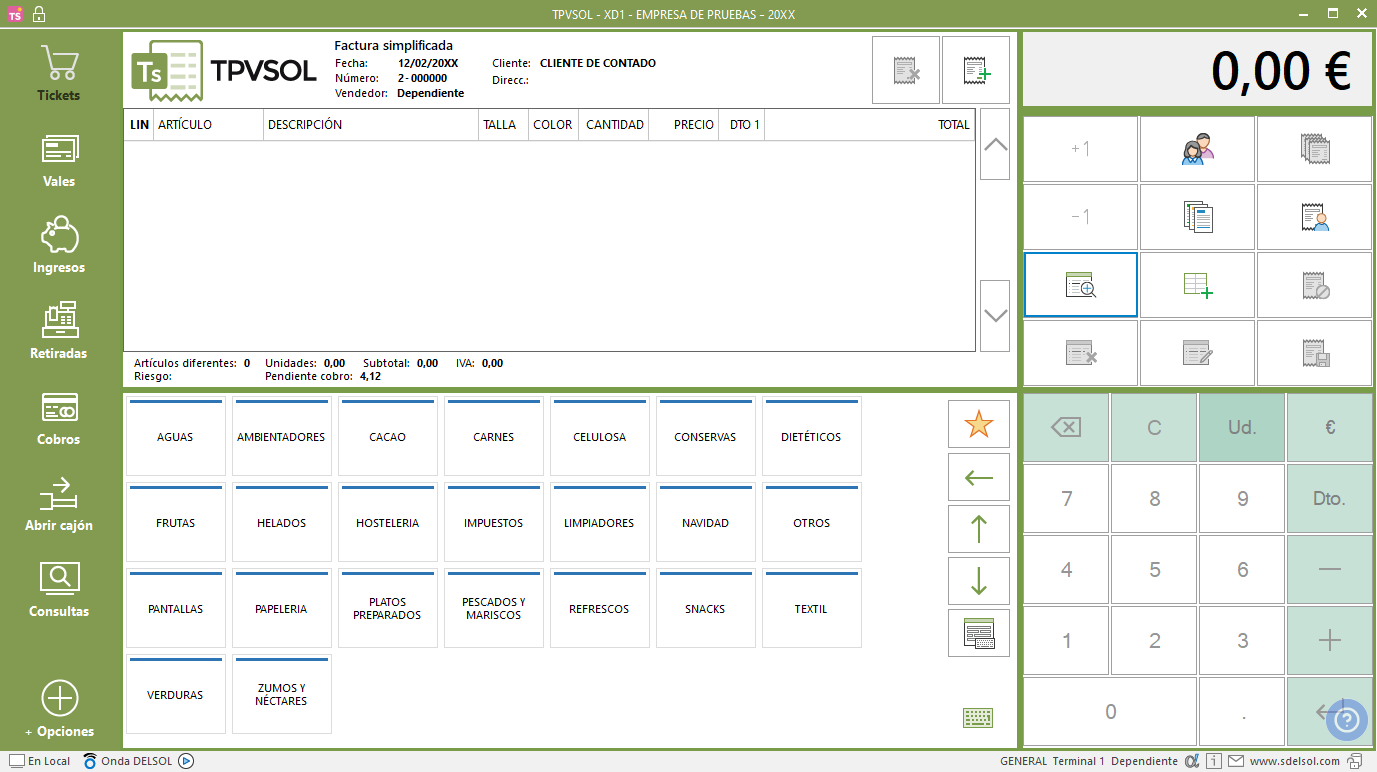Open Consultas search section

(x=59, y=590)
